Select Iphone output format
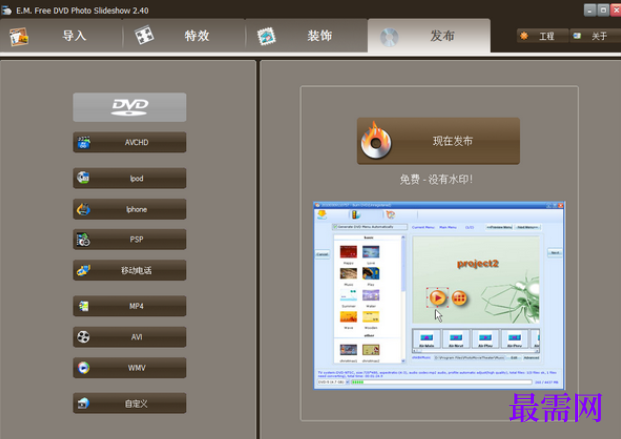Screen dimensions: 621x439 130,209
